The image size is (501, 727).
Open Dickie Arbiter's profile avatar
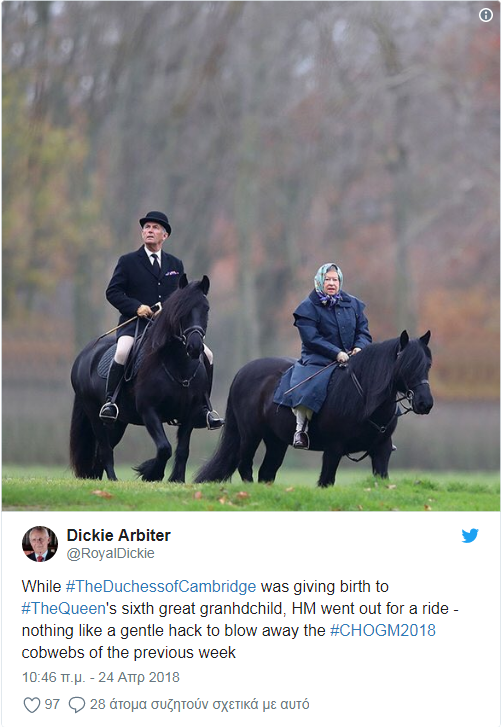(x=40, y=544)
